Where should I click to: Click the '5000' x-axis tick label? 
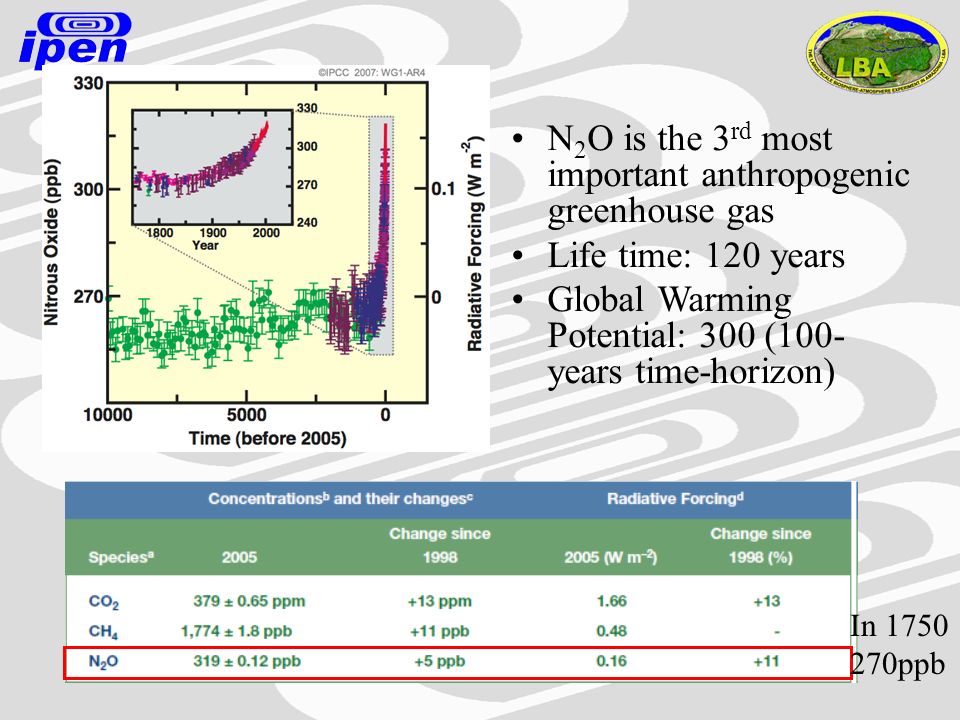[247, 415]
